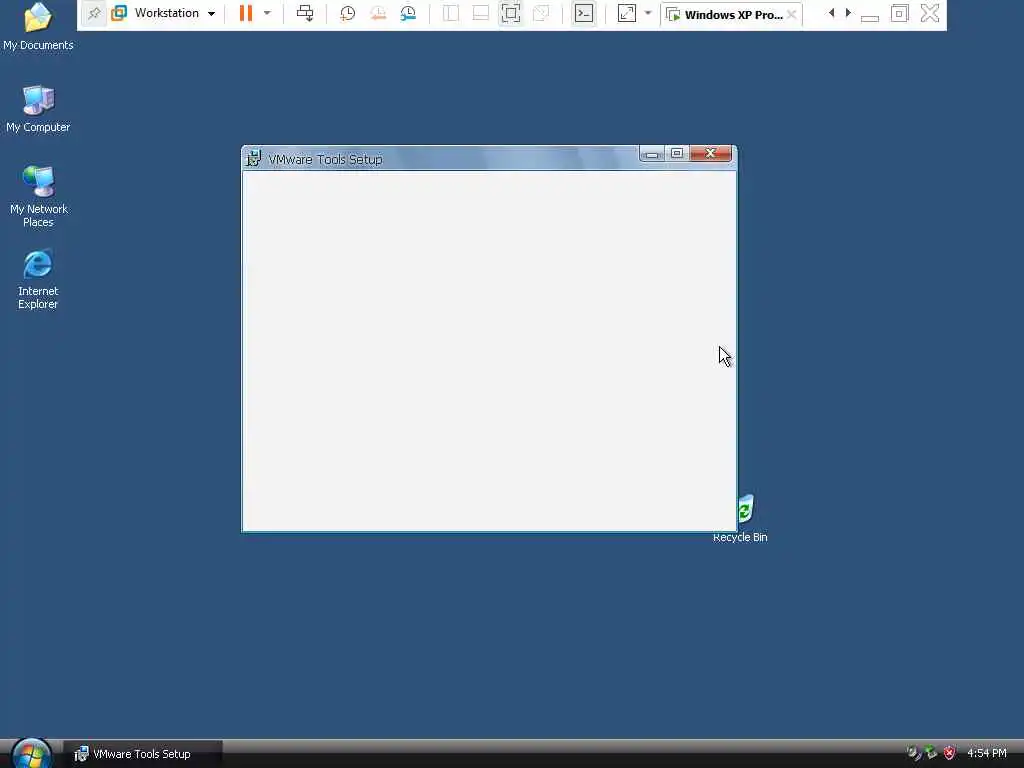Expand the stretch options dropdown arrow
This screenshot has width=1024, height=768.
tap(648, 13)
